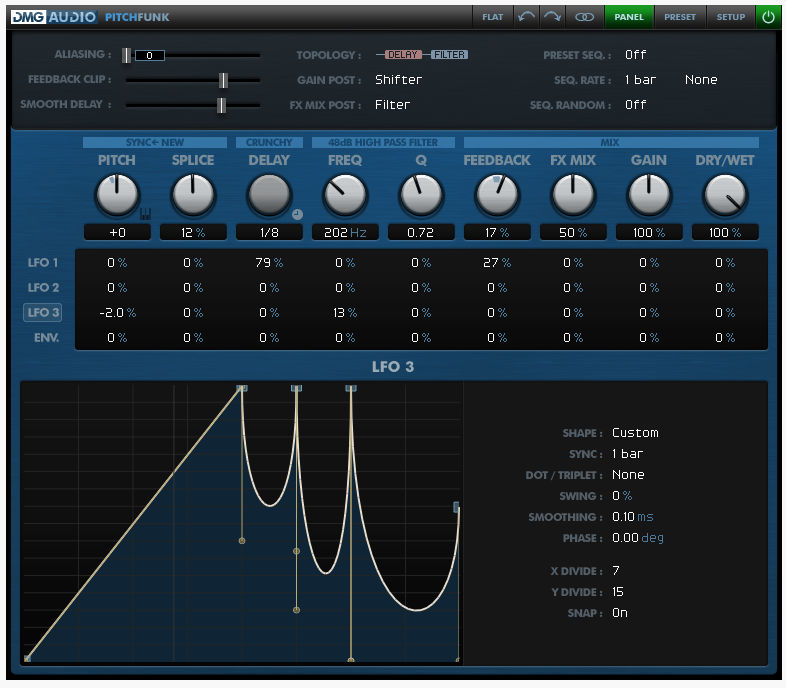Open FX Mix Post dropdown showing Filter
Image resolution: width=786 pixels, height=688 pixels.
[x=392, y=105]
